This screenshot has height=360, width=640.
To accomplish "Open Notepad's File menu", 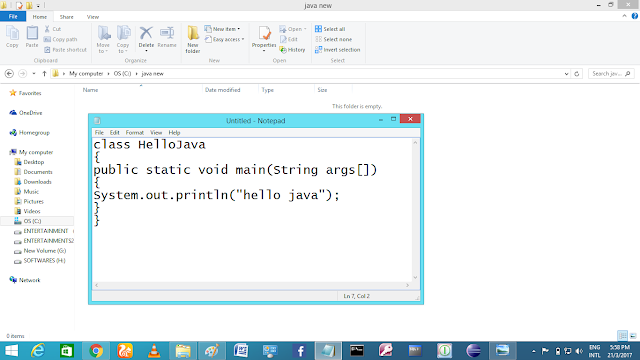I will pyautogui.click(x=99, y=133).
